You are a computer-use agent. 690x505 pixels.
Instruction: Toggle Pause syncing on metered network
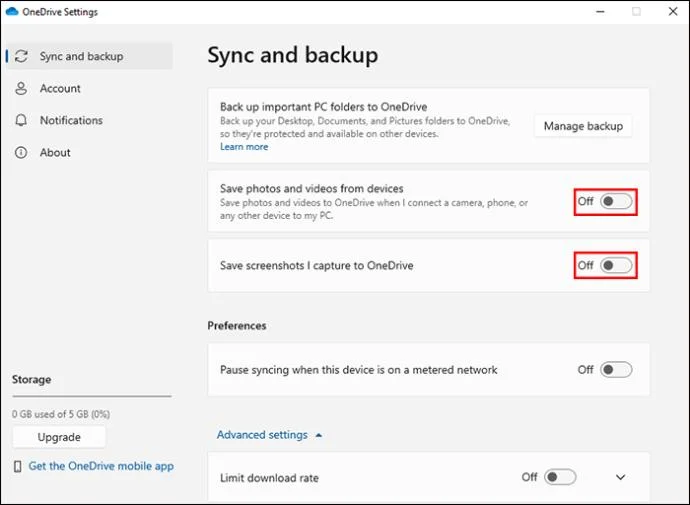point(616,370)
